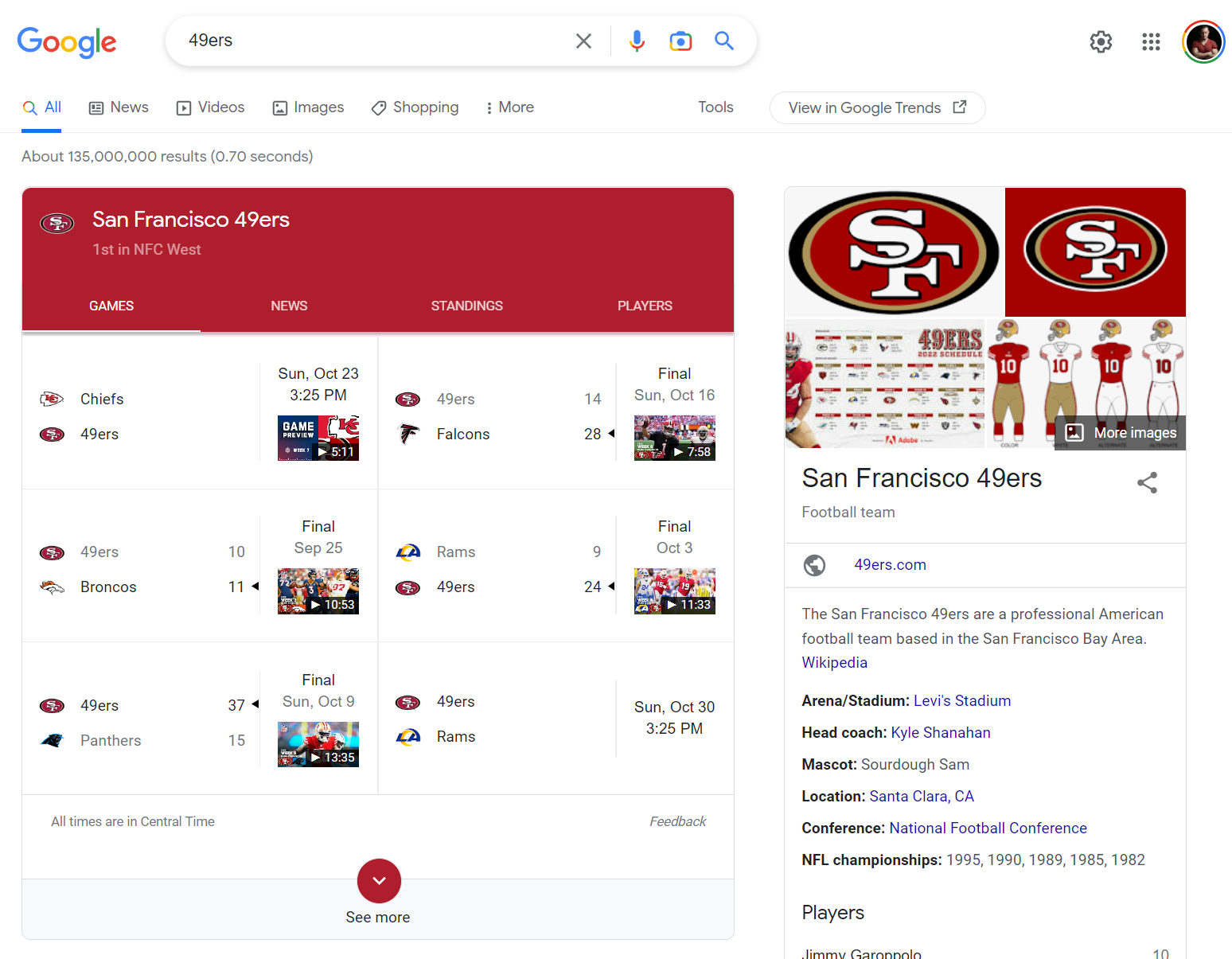Image resolution: width=1232 pixels, height=959 pixels.
Task: Click the globe icon beside 49ers.com
Action: [x=814, y=565]
